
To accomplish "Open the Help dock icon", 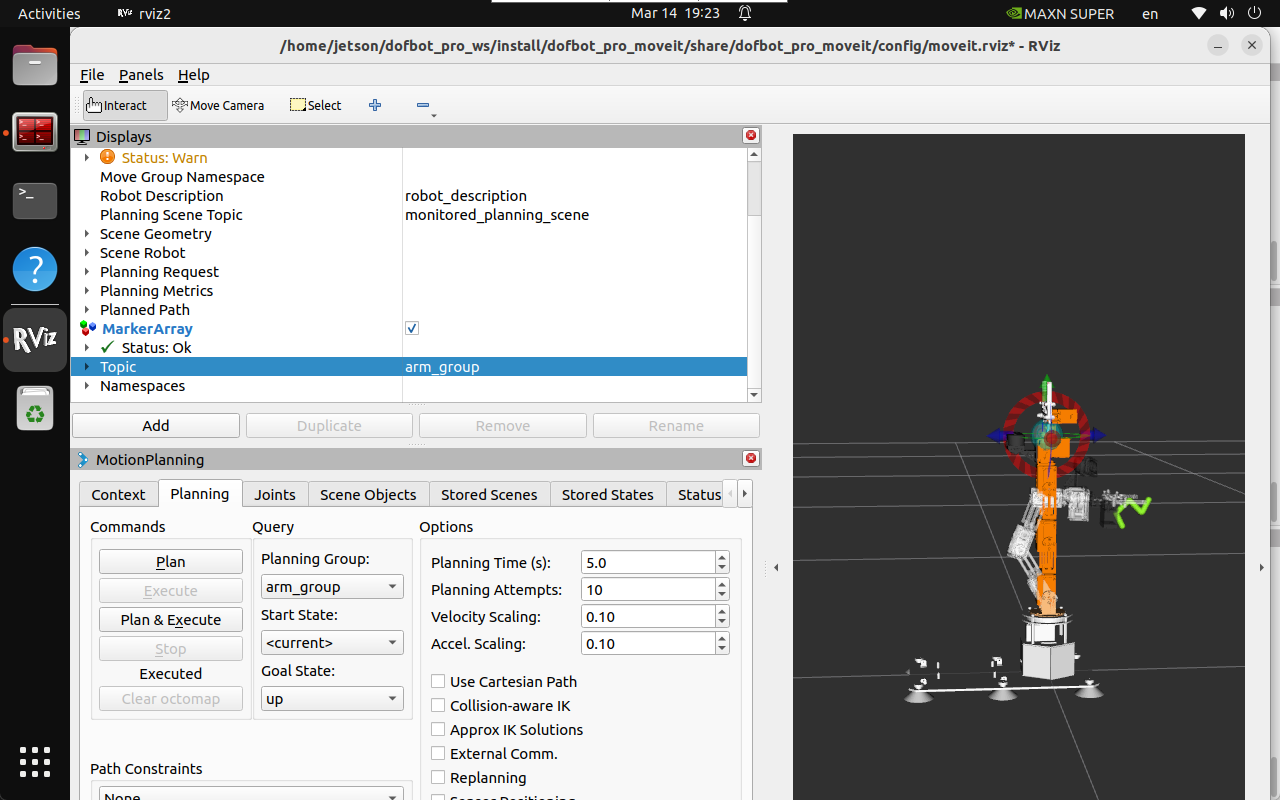I will 35,269.
